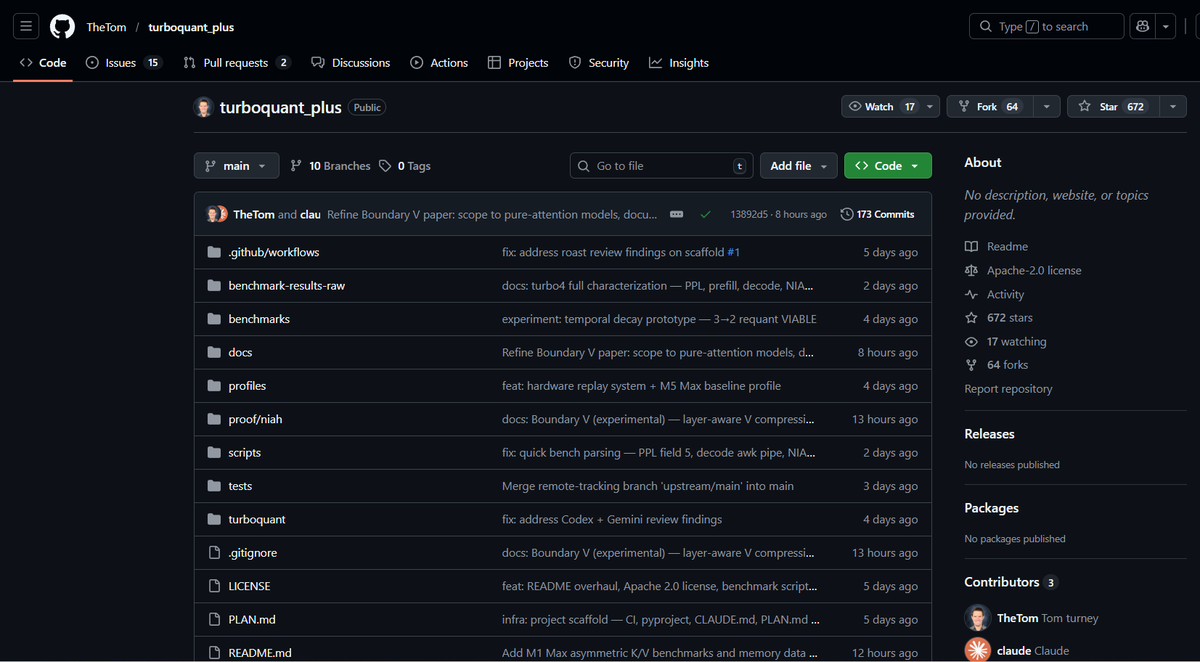Click the PLAN.md file icon
The height and width of the screenshot is (662, 1200).
coord(214,619)
